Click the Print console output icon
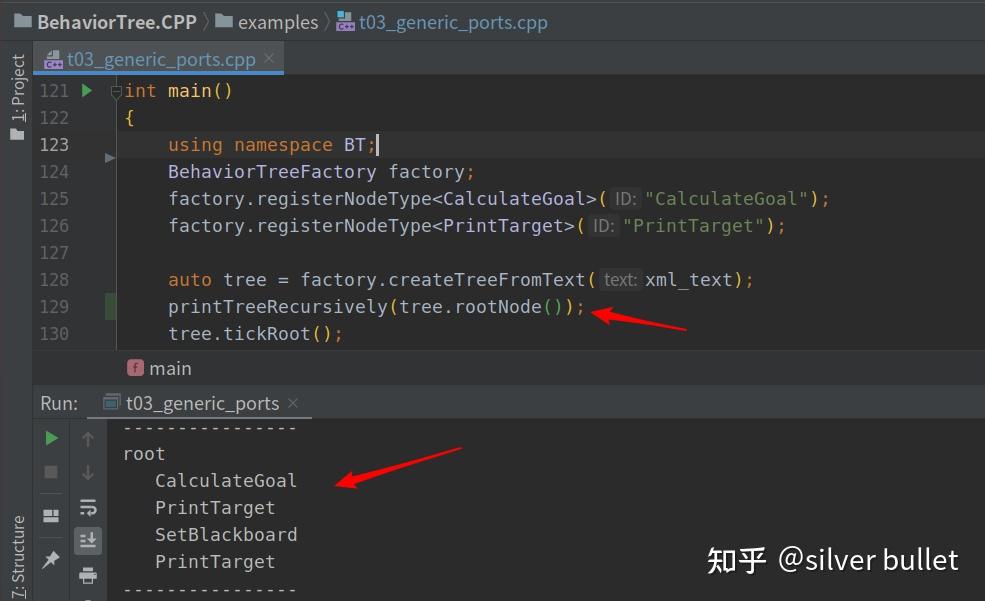The image size is (985, 601). [x=88, y=575]
